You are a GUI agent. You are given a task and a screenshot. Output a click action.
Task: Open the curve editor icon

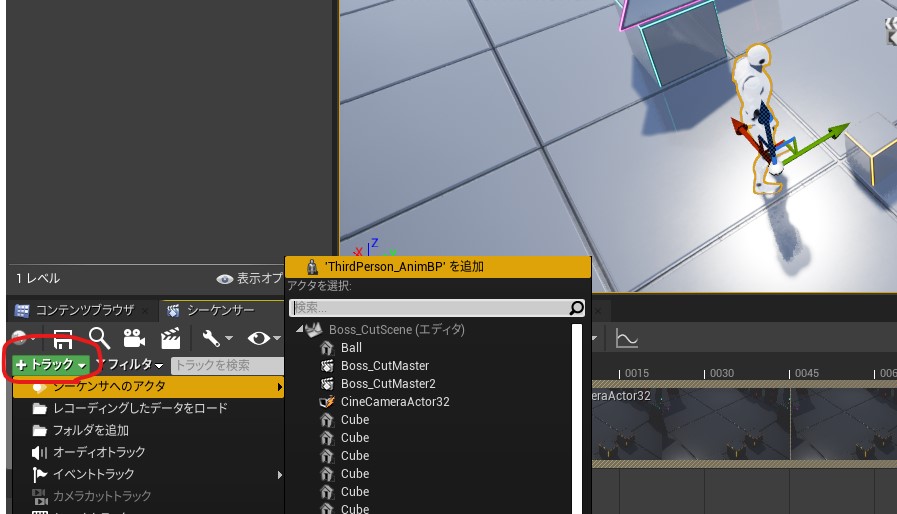pyautogui.click(x=626, y=338)
